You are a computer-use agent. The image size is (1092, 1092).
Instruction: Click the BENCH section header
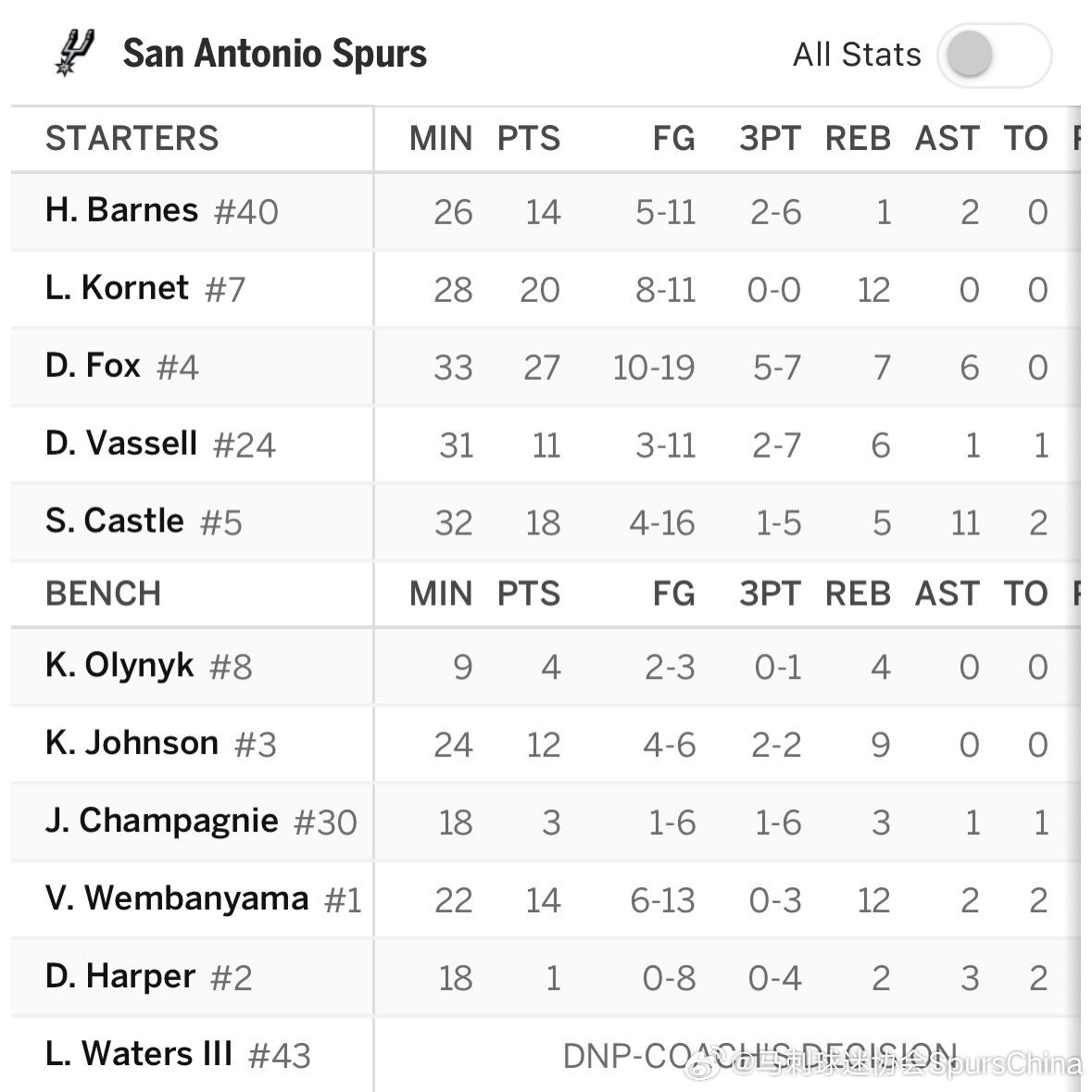pos(103,594)
